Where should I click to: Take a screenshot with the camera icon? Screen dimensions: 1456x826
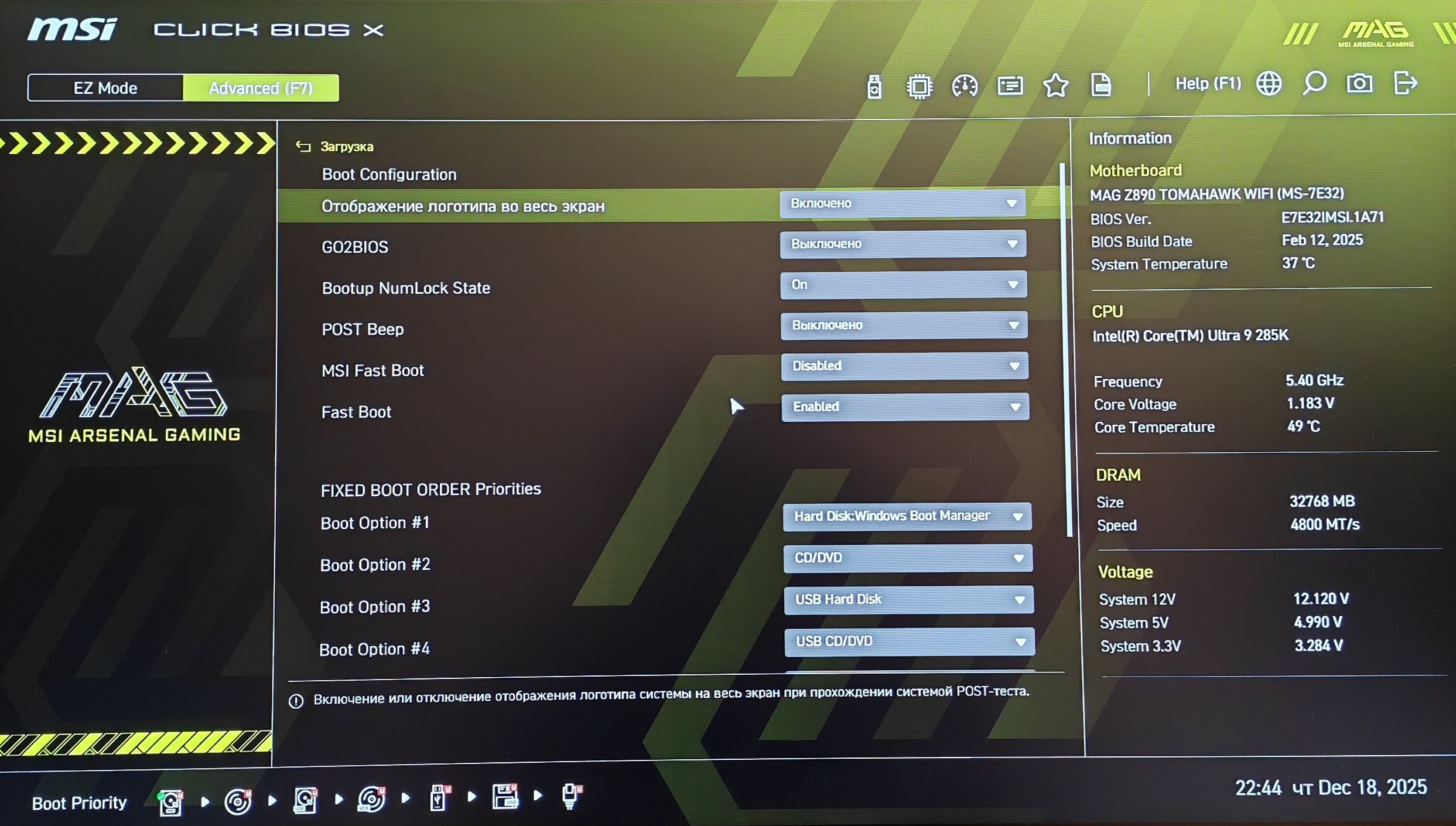tap(1359, 83)
